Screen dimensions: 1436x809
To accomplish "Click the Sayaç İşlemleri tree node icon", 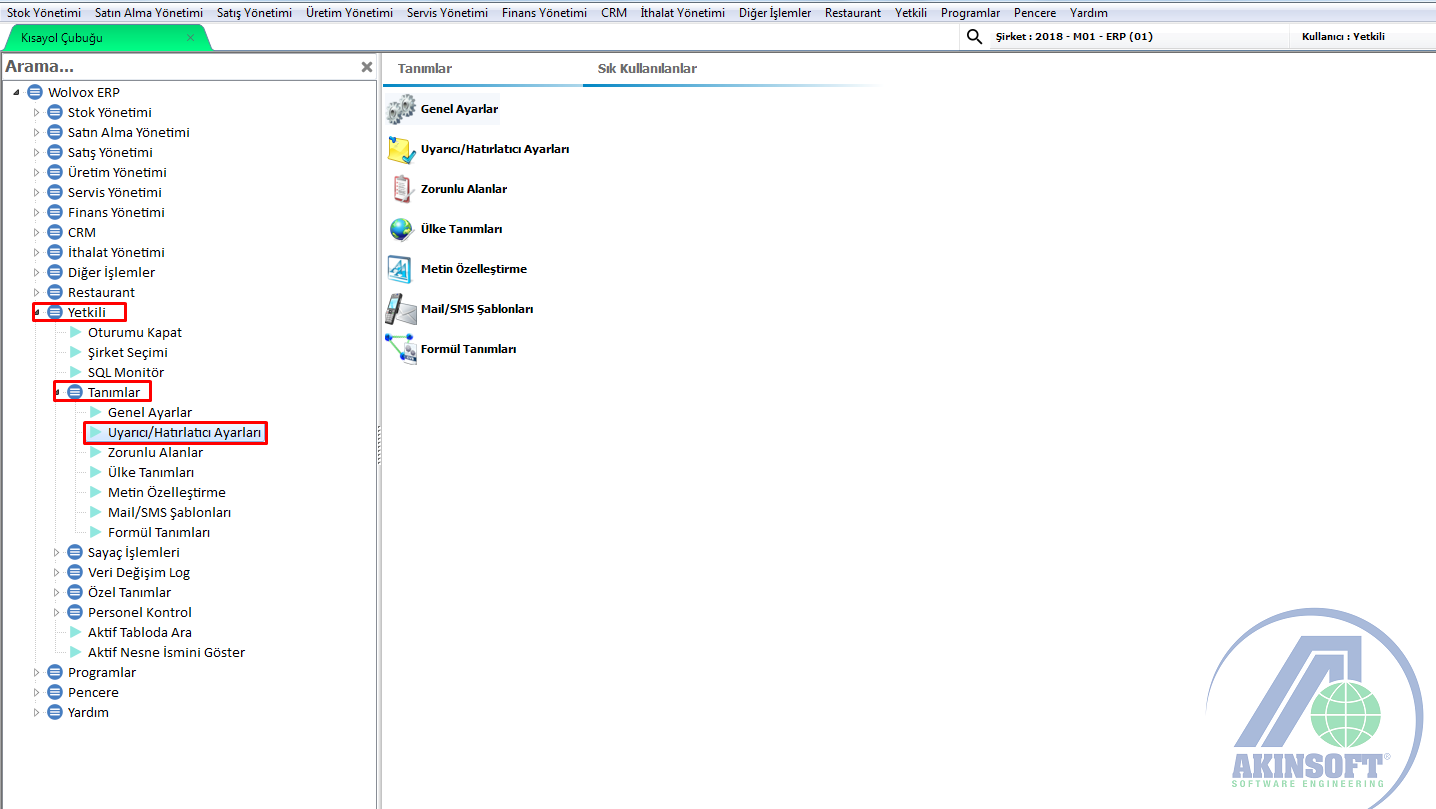I will click(76, 552).
